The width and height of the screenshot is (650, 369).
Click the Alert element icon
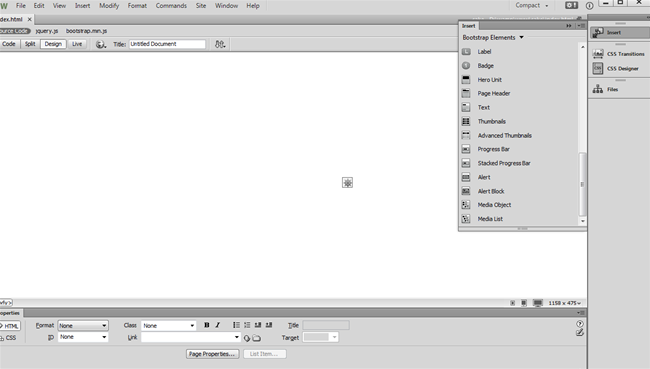(x=466, y=177)
